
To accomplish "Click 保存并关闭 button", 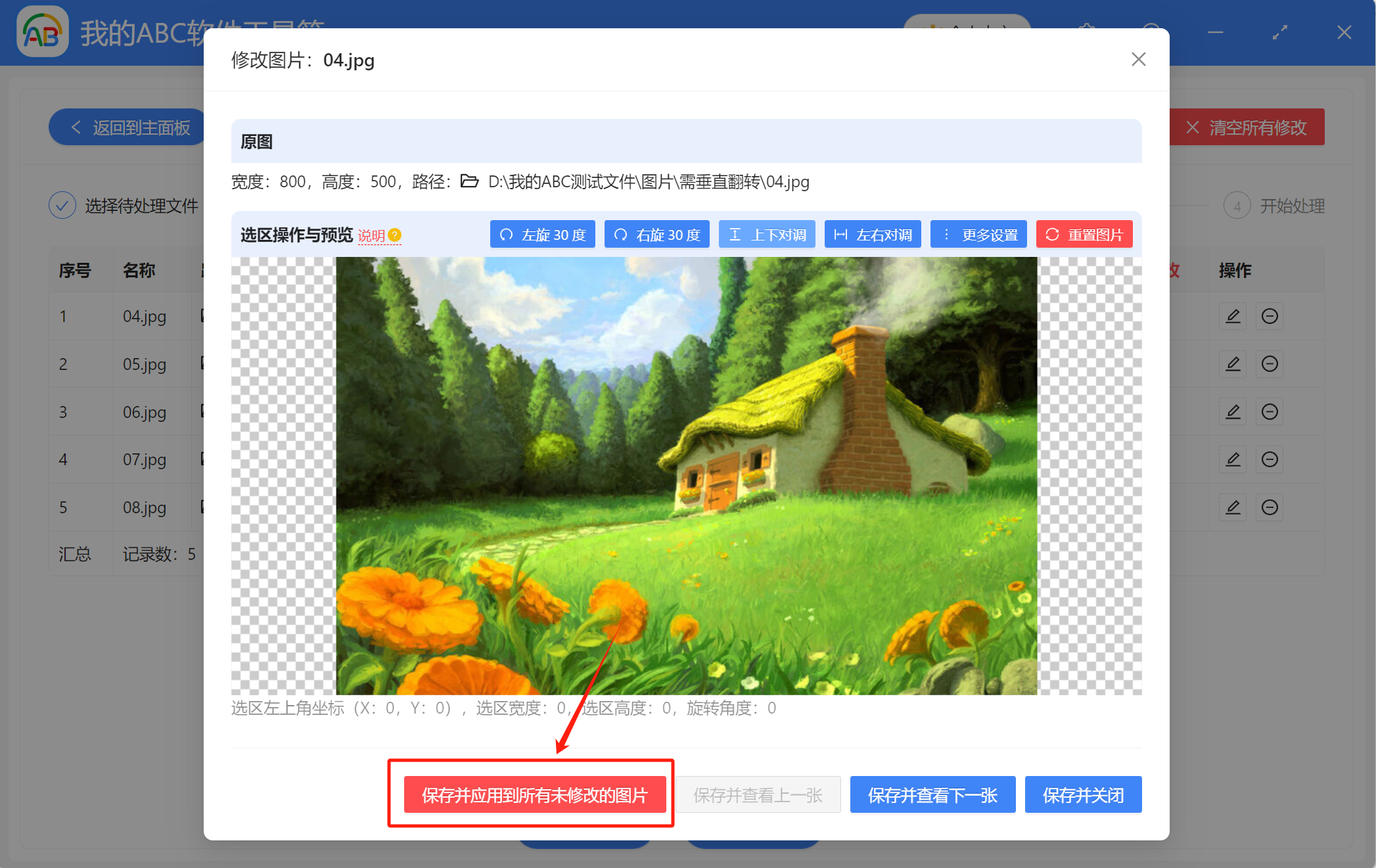I will [1083, 795].
